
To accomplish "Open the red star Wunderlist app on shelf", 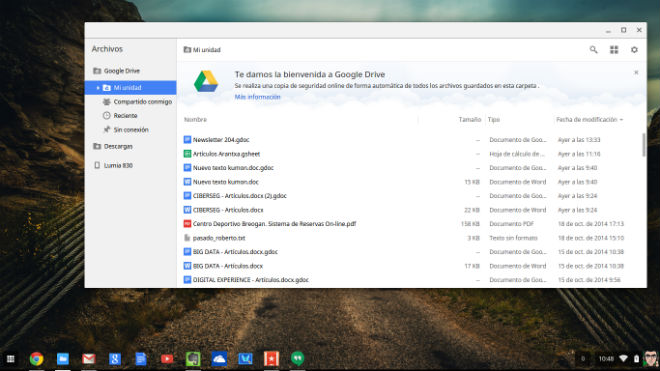I will point(271,359).
